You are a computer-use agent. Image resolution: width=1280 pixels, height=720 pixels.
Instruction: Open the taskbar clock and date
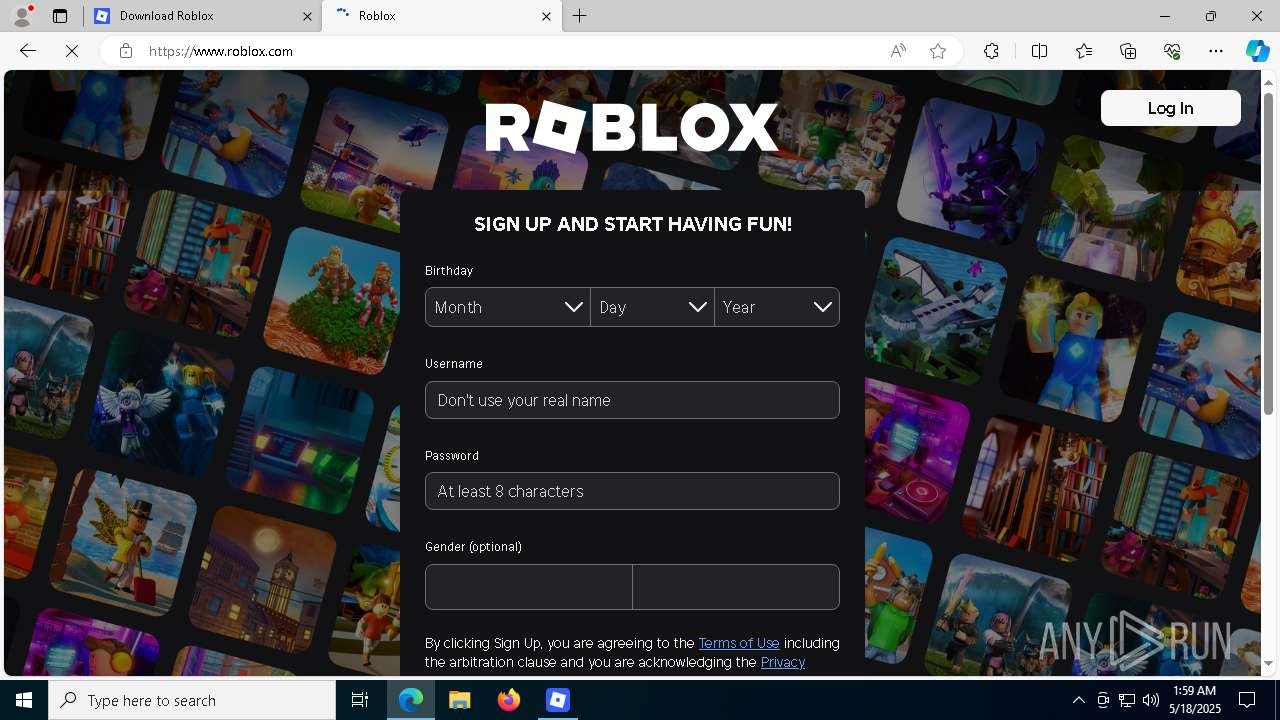coord(1193,700)
